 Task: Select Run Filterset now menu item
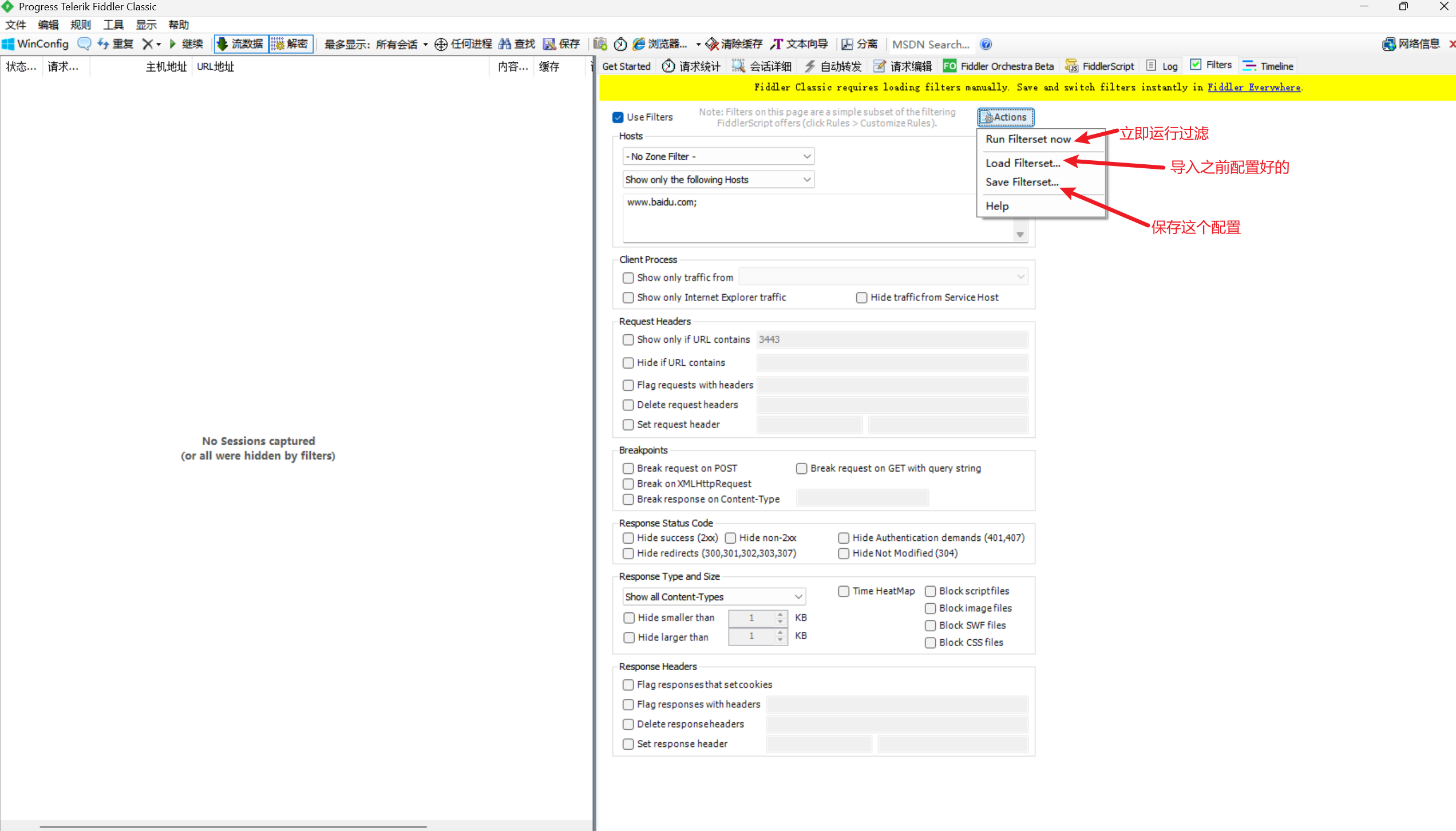click(1028, 139)
